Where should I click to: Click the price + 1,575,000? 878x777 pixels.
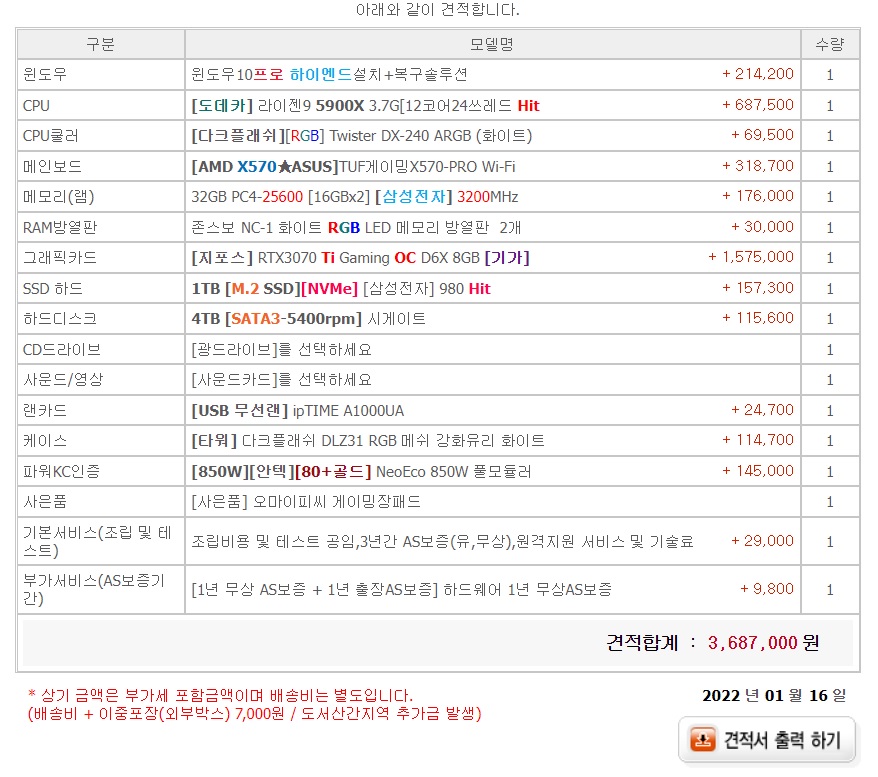[751, 257]
